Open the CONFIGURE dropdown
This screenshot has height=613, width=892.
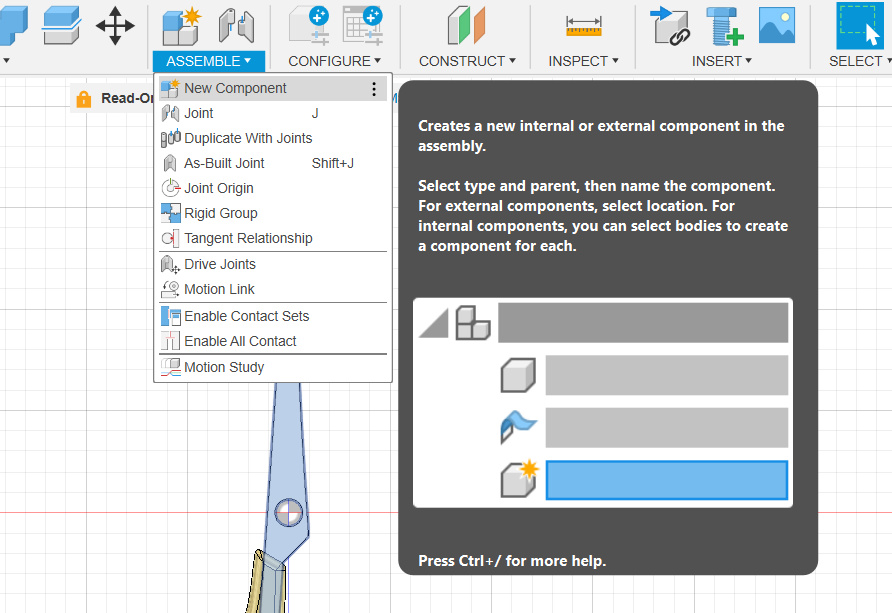[x=334, y=61]
